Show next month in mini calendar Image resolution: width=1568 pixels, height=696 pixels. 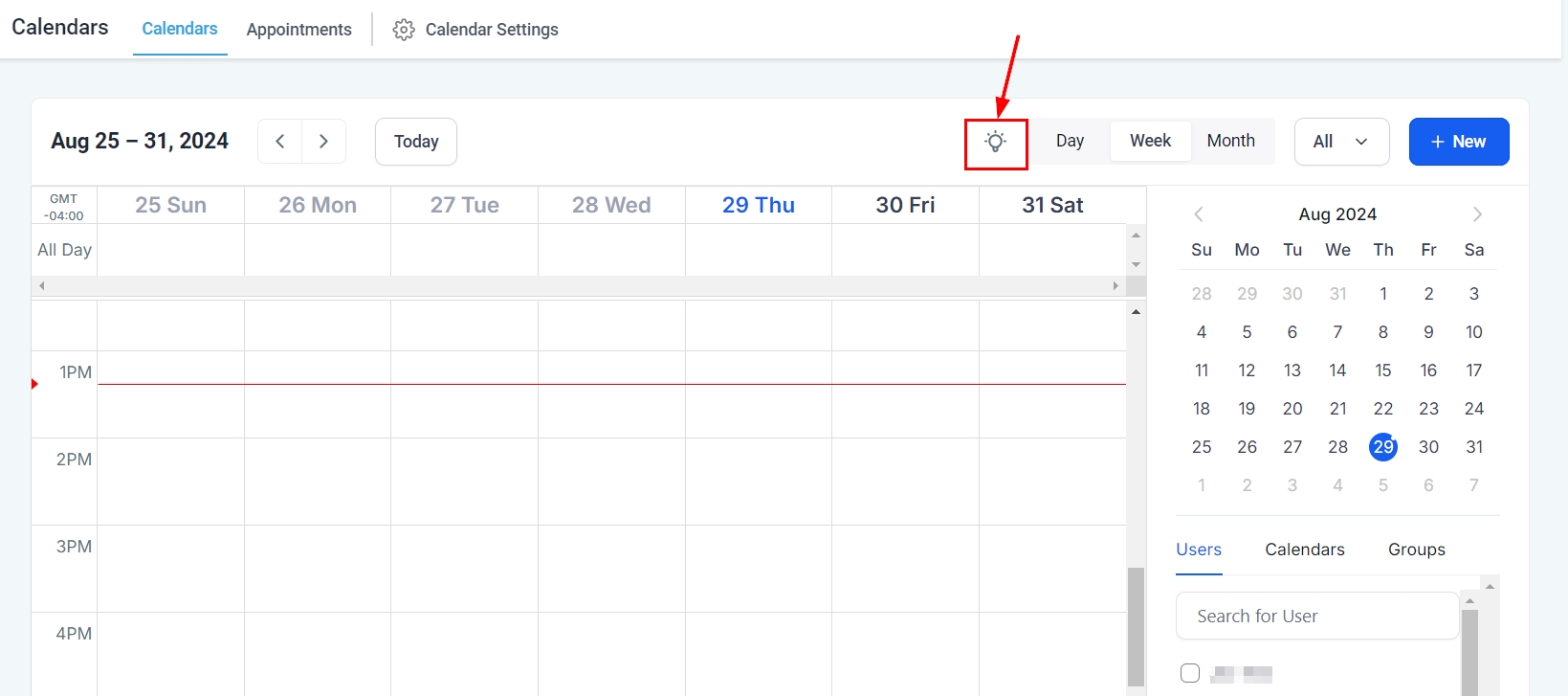[x=1477, y=214]
